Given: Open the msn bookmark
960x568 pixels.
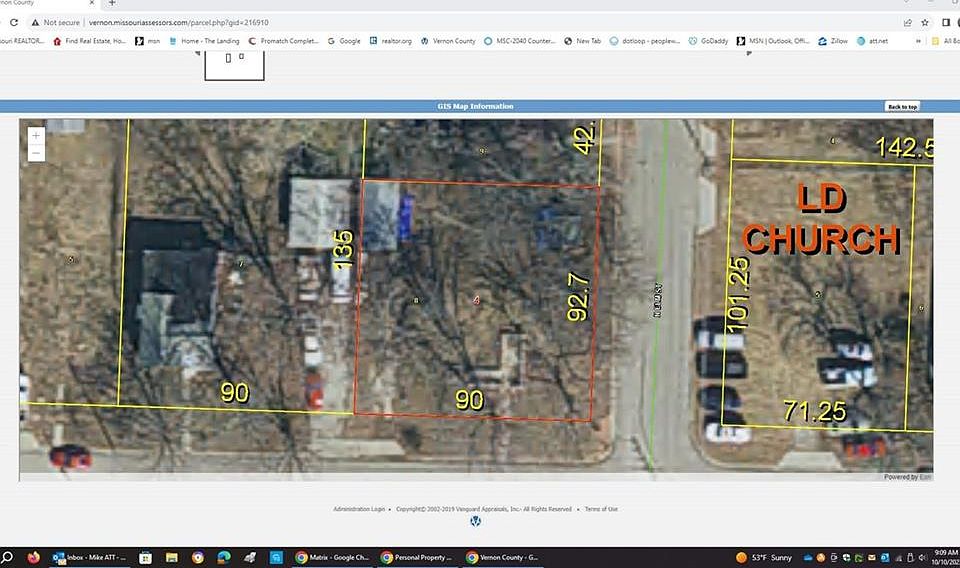Looking at the screenshot, I should (148, 41).
